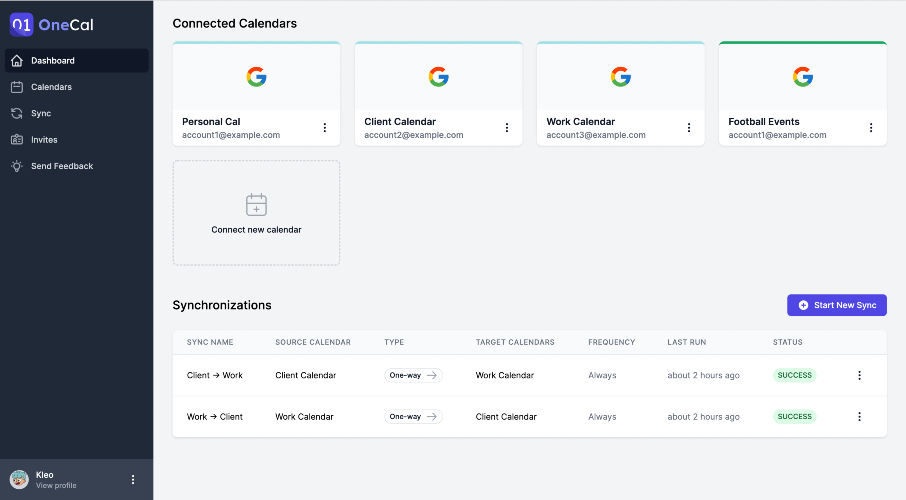Image resolution: width=906 pixels, height=500 pixels.
Task: Click the Sync arrows icon
Action: tap(17, 113)
